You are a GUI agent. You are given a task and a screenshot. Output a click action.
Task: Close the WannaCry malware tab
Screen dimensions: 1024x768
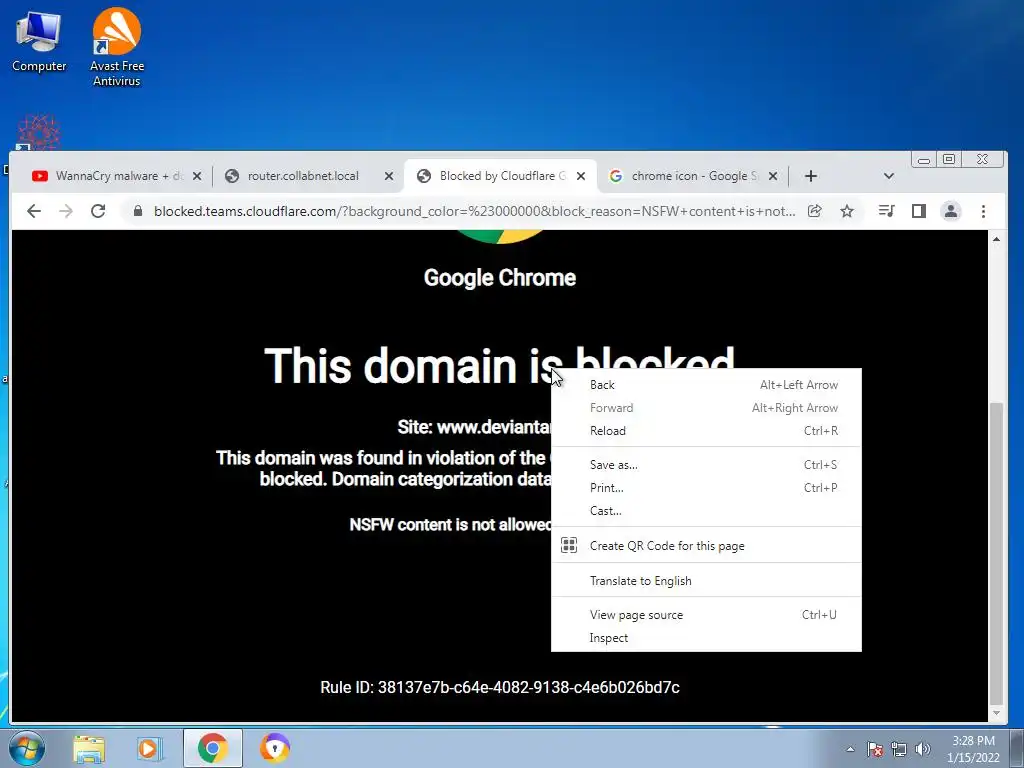point(197,176)
